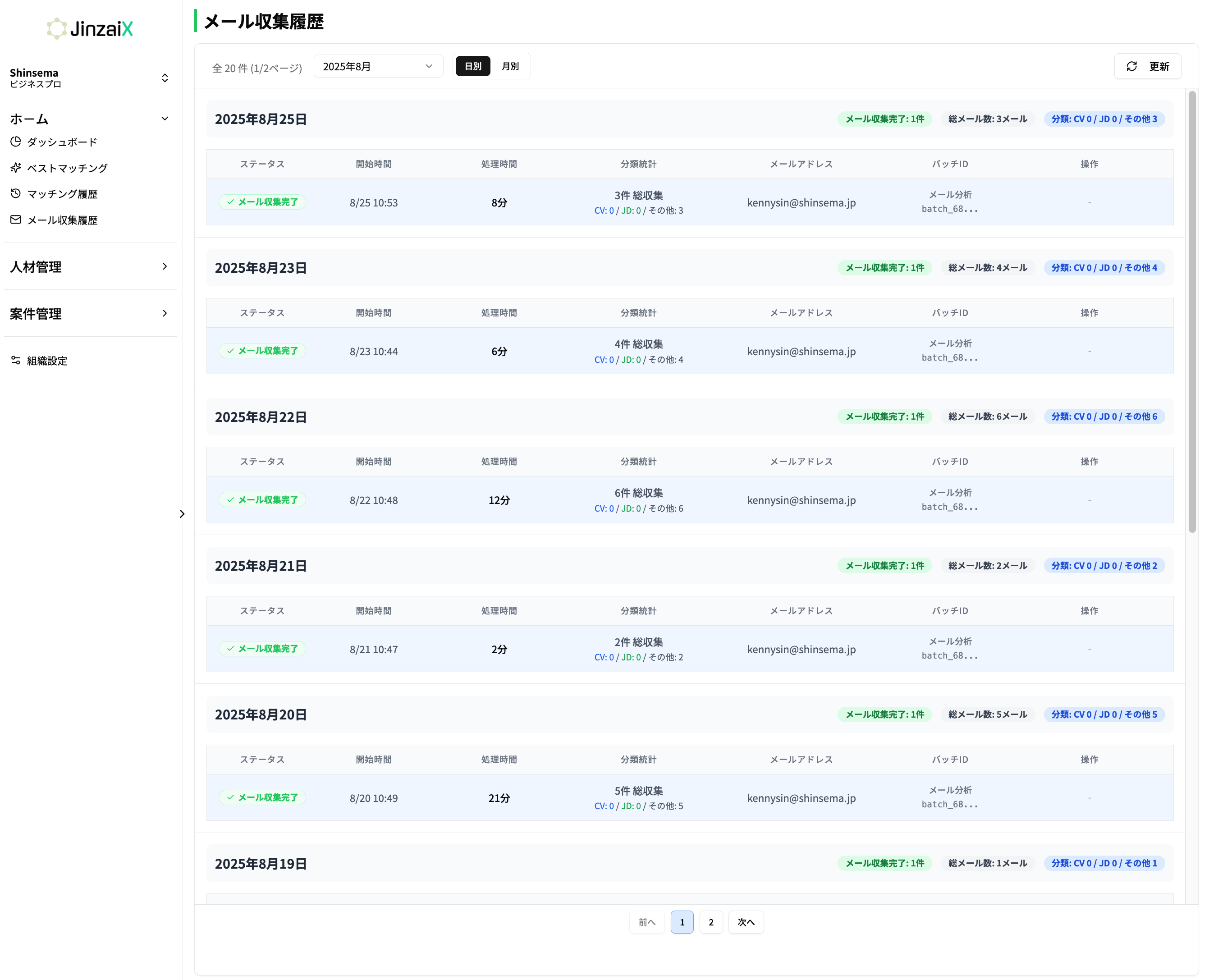Image resolution: width=1209 pixels, height=980 pixels.
Task: Click the mail envelope sidebar icon
Action: [16, 220]
